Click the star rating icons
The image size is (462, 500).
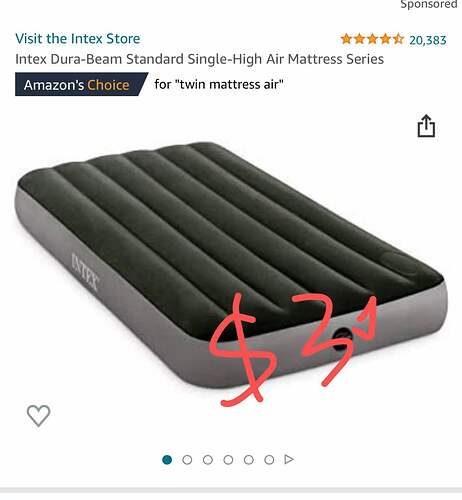(372, 39)
